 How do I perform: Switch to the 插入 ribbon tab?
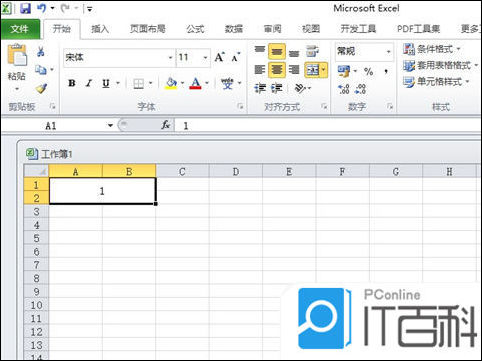[100, 29]
